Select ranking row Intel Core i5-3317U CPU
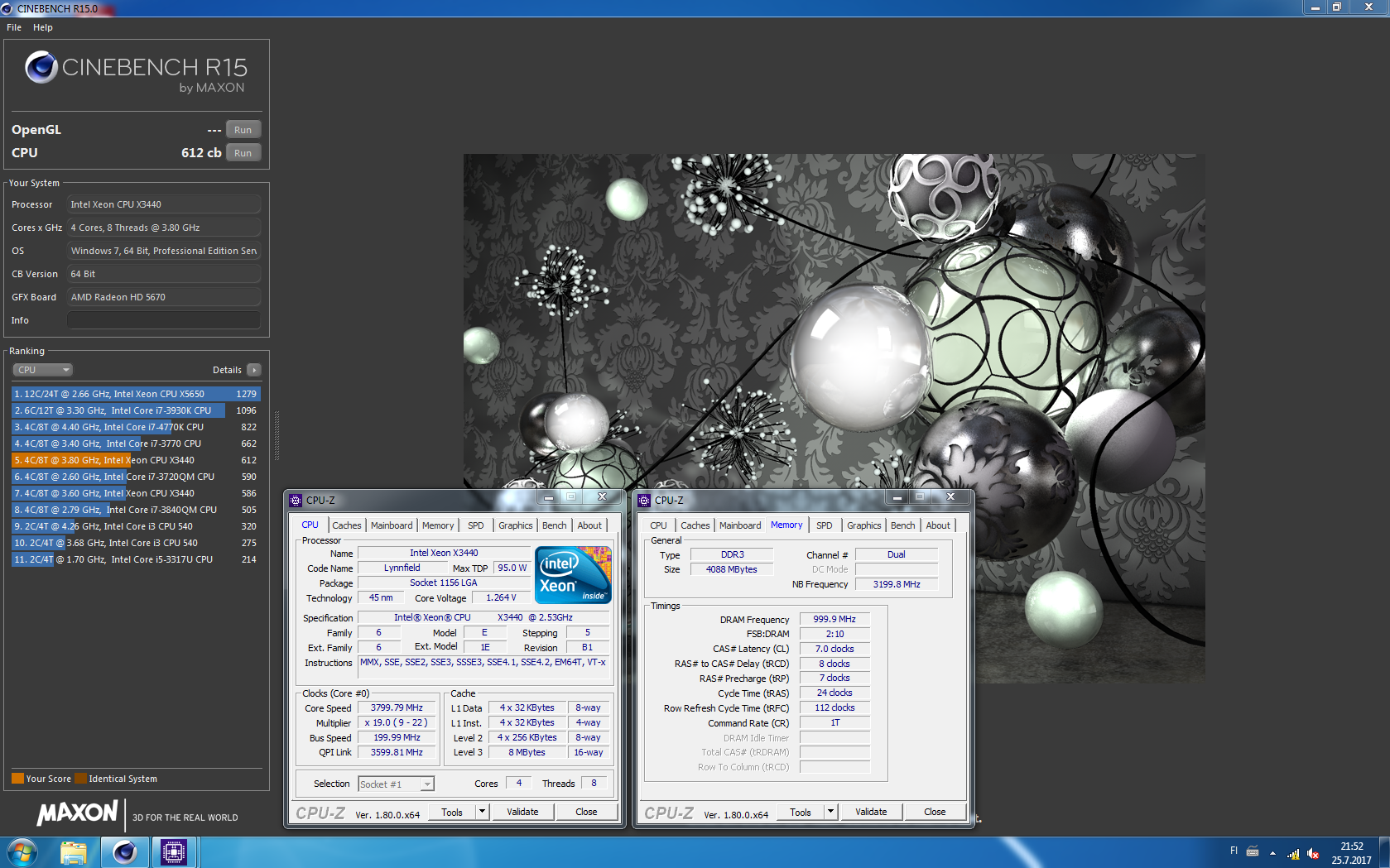Viewport: 1390px width, 868px height. [136, 559]
